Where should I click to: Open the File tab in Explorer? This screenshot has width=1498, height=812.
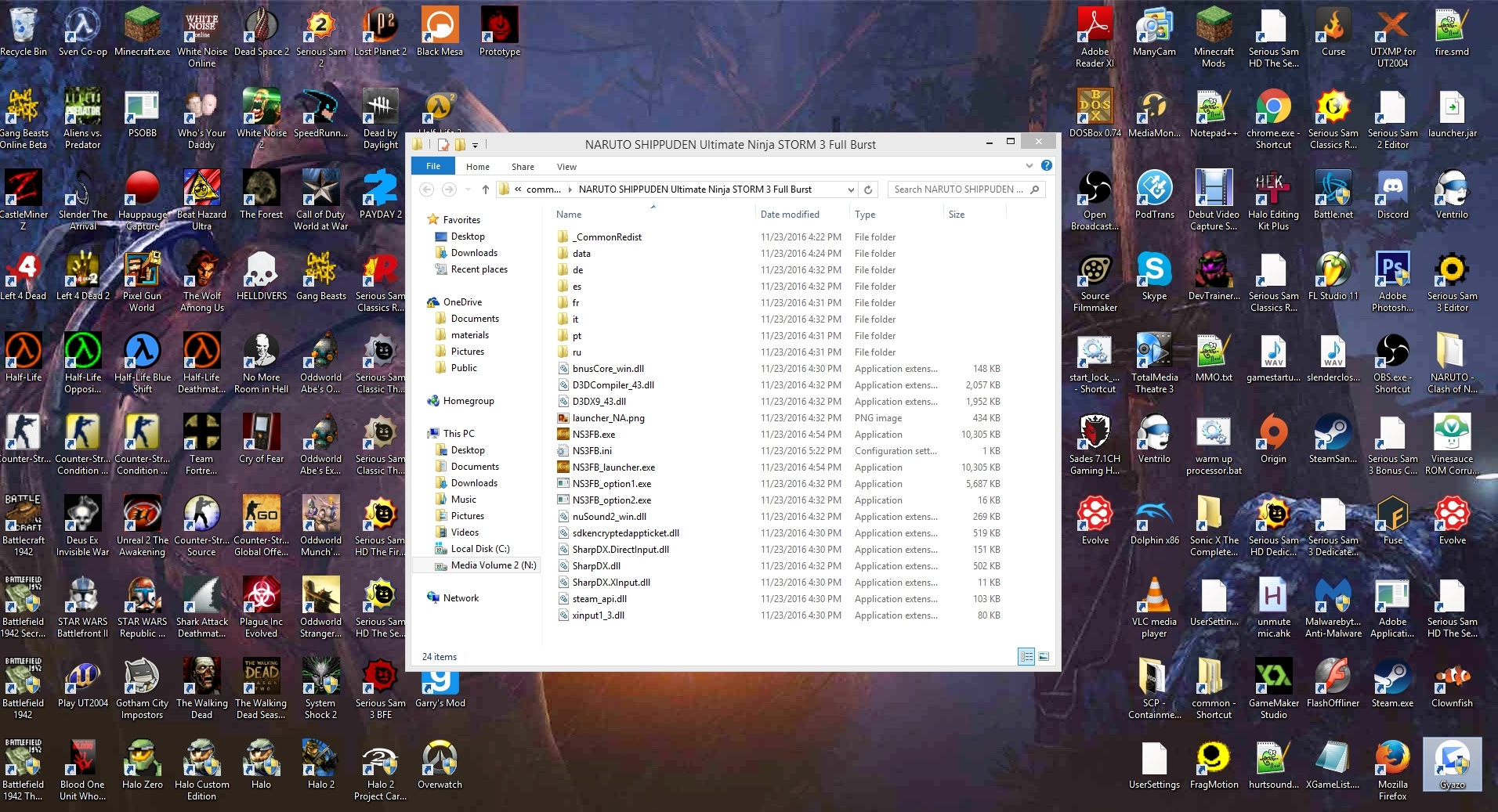pos(433,166)
